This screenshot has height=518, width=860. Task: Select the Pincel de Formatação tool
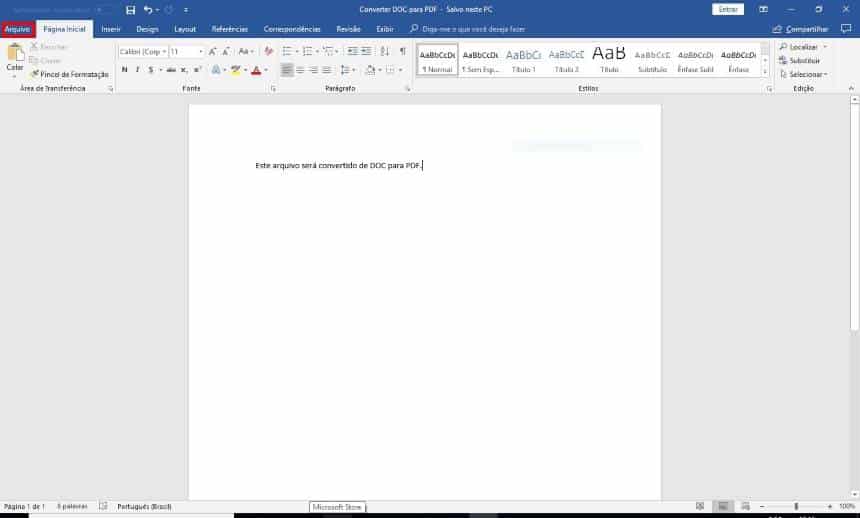69,74
